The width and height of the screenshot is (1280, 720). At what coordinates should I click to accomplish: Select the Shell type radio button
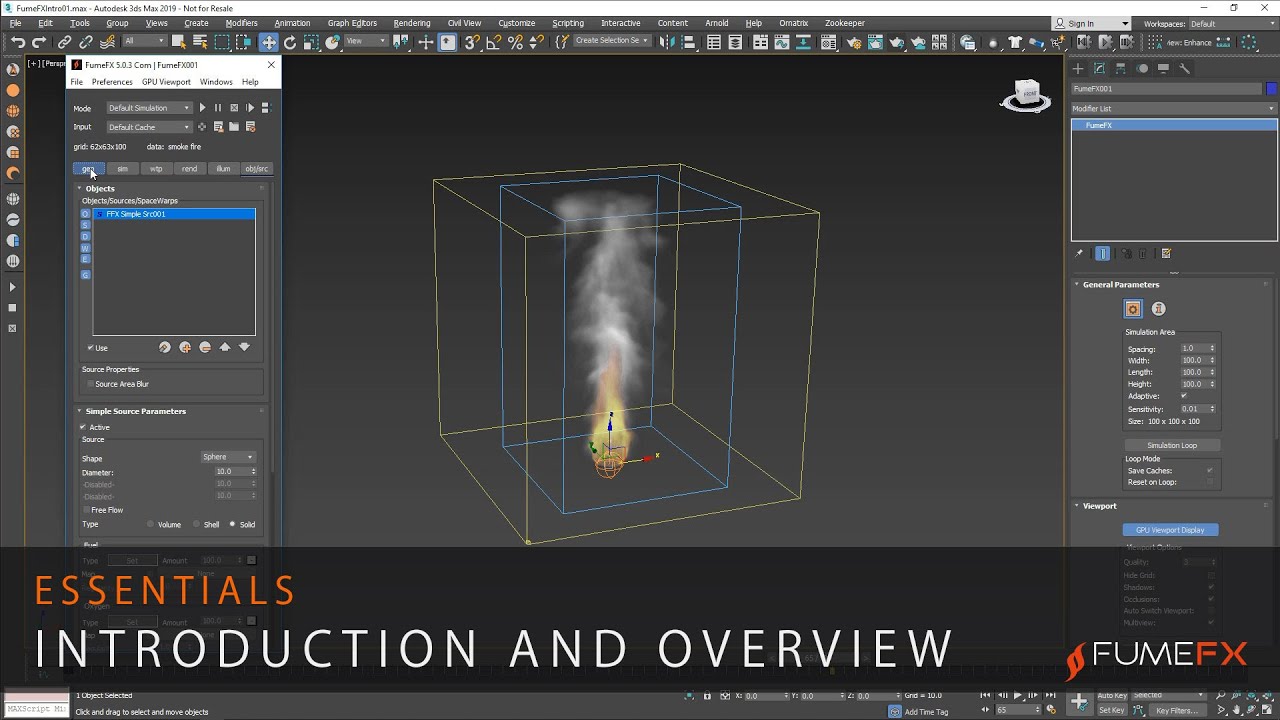[196, 524]
